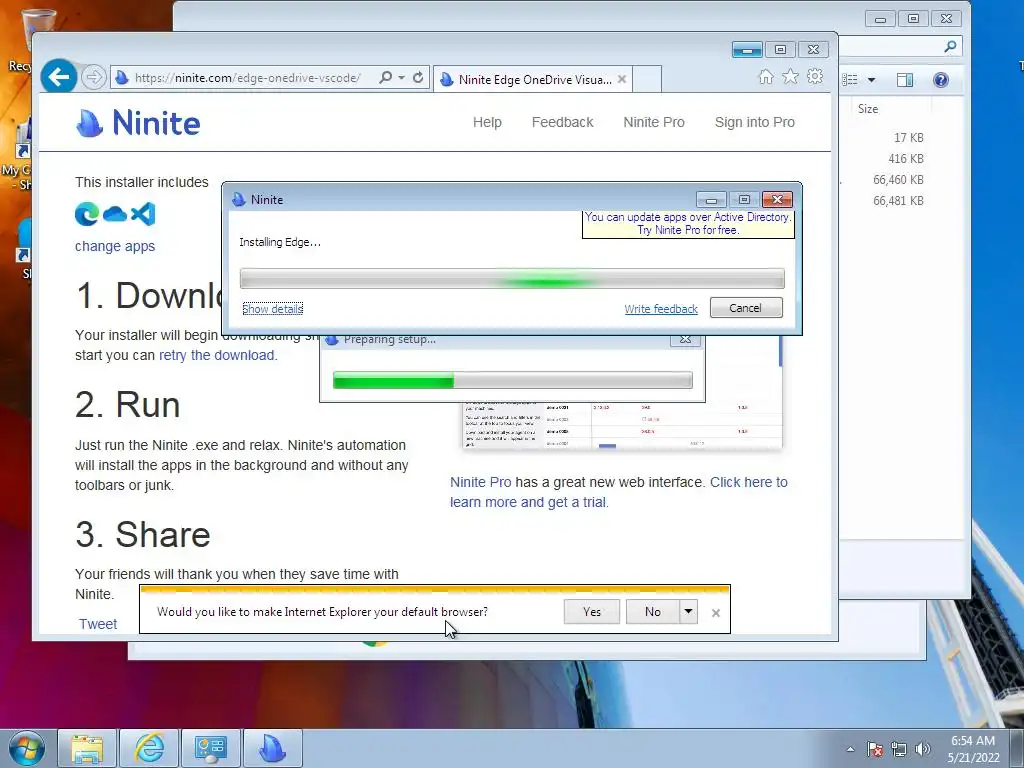
Task: Open the Feedback page link
Action: [562, 122]
